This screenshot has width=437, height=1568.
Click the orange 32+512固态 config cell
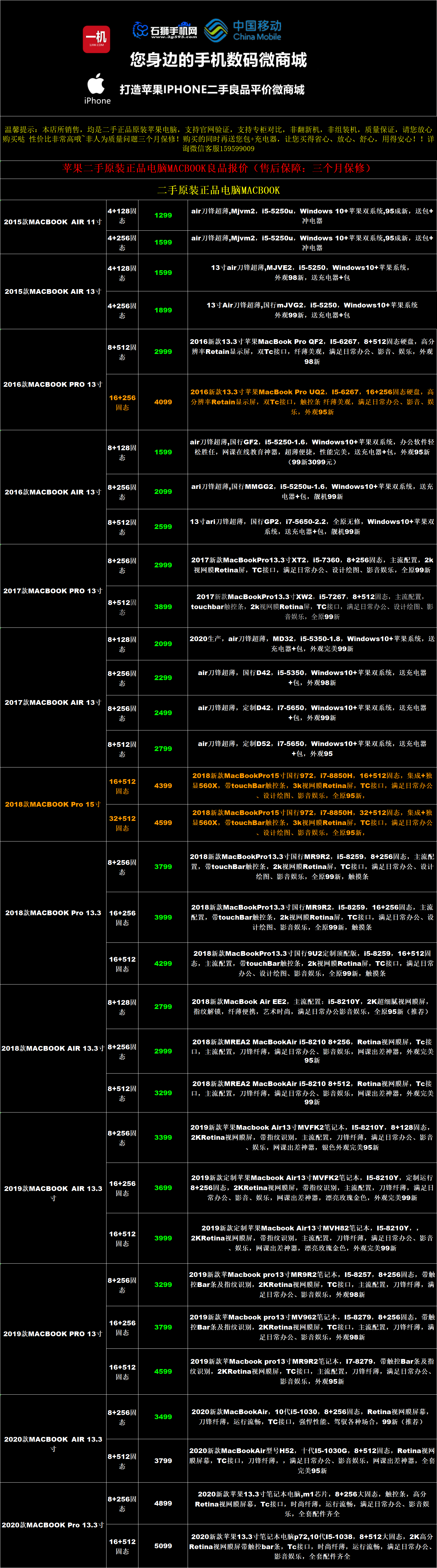122,823
